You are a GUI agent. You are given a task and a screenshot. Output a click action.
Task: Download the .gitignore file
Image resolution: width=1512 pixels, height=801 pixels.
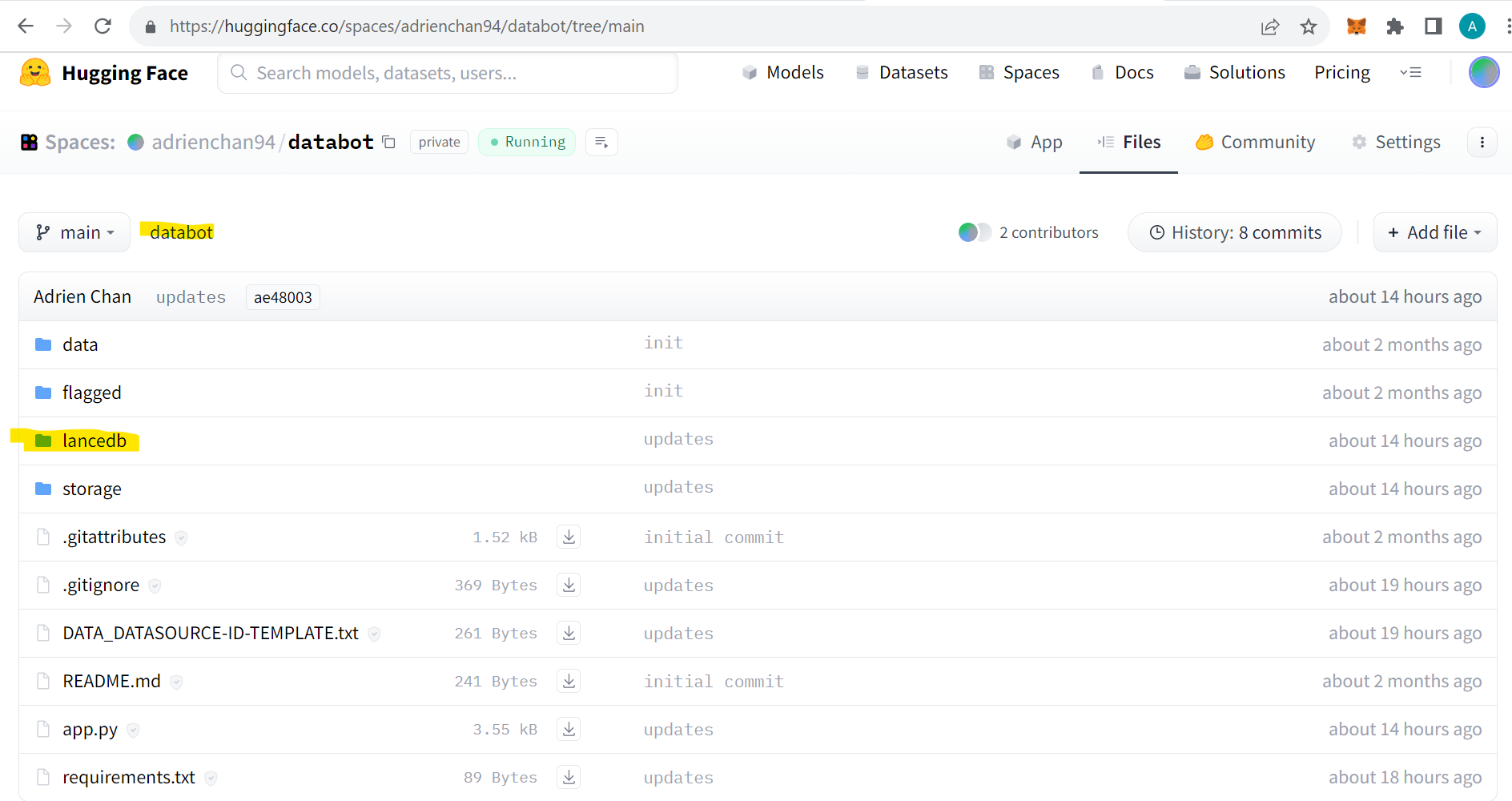pyautogui.click(x=569, y=585)
